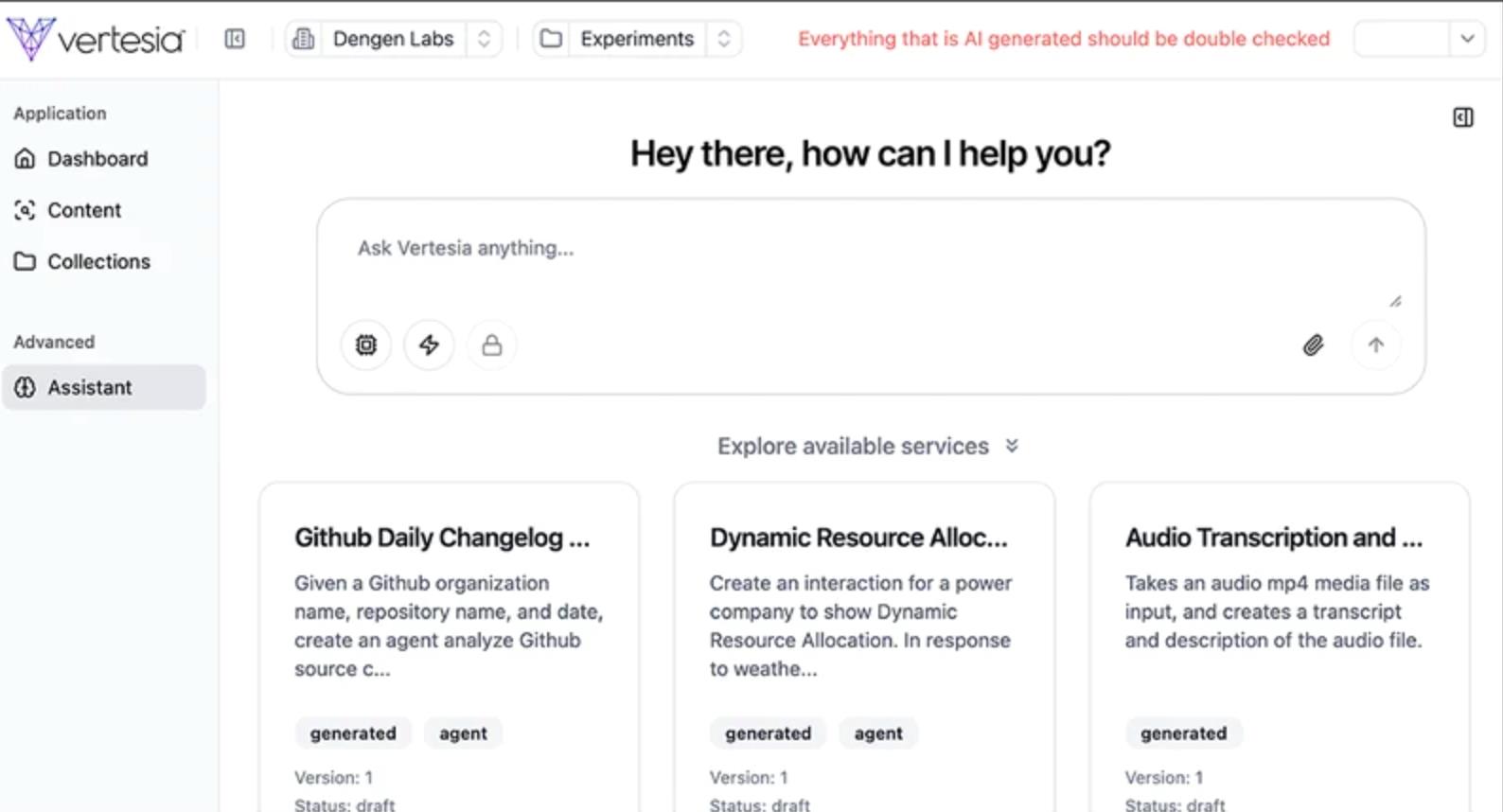
Task: Click the Vertesia logo
Action: tap(95, 39)
